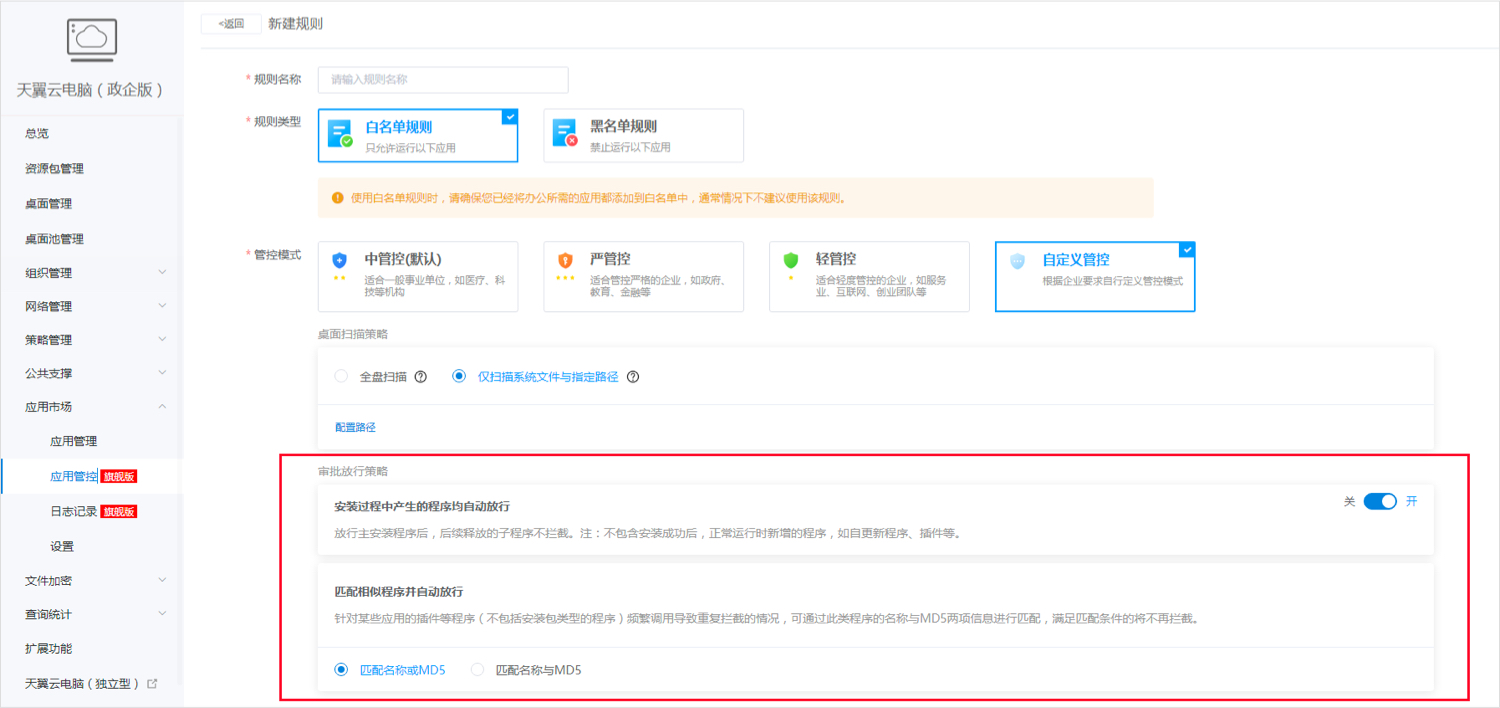Click the cloud logo of 天翼云电脑(政企版)

[91, 40]
